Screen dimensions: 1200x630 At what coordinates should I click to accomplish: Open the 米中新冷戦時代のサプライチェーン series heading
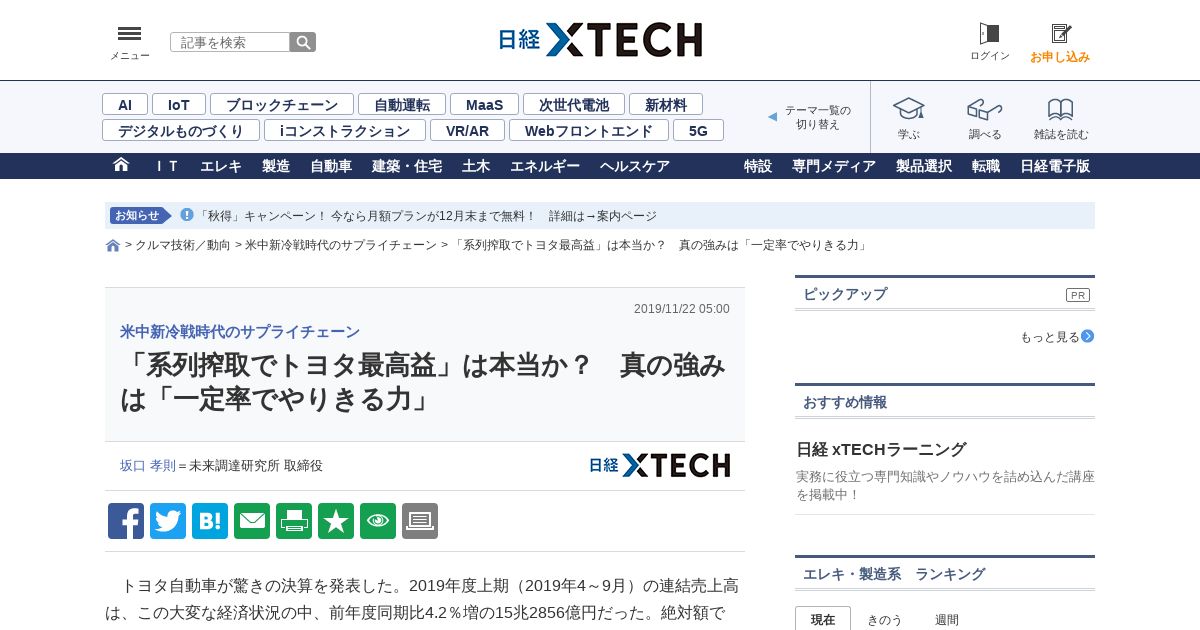(x=240, y=332)
